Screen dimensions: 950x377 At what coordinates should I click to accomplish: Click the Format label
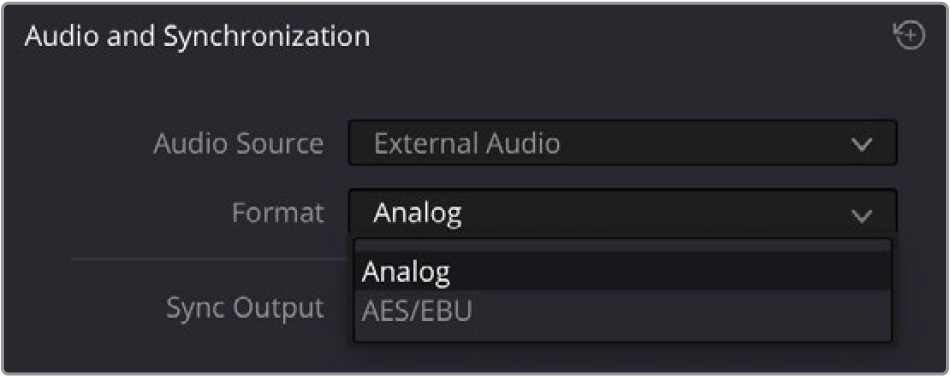pos(277,213)
